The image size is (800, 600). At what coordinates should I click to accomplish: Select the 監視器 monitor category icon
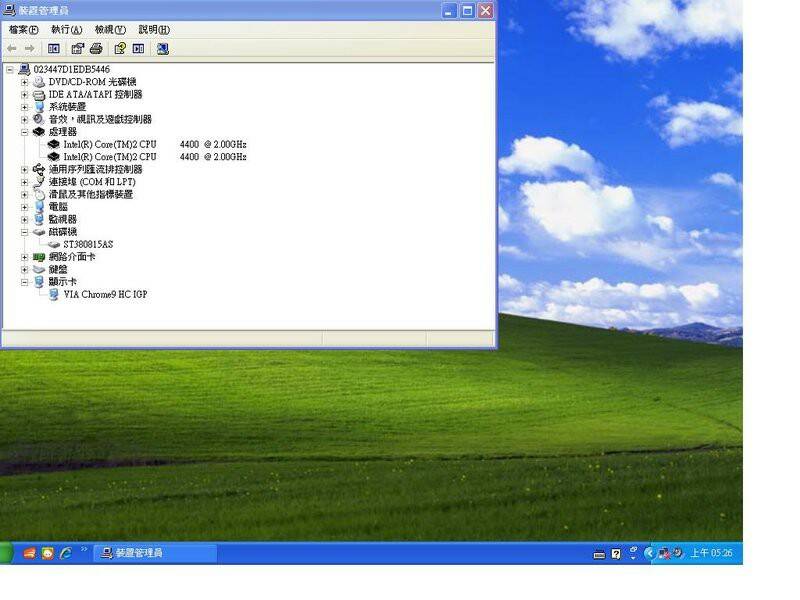point(39,219)
